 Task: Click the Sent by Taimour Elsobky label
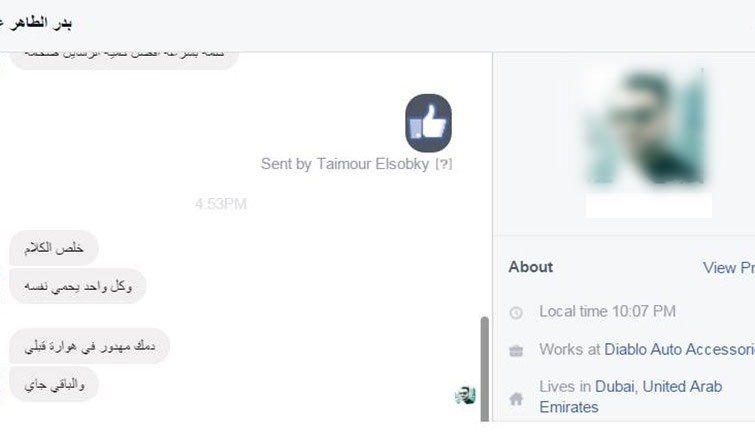(x=345, y=164)
